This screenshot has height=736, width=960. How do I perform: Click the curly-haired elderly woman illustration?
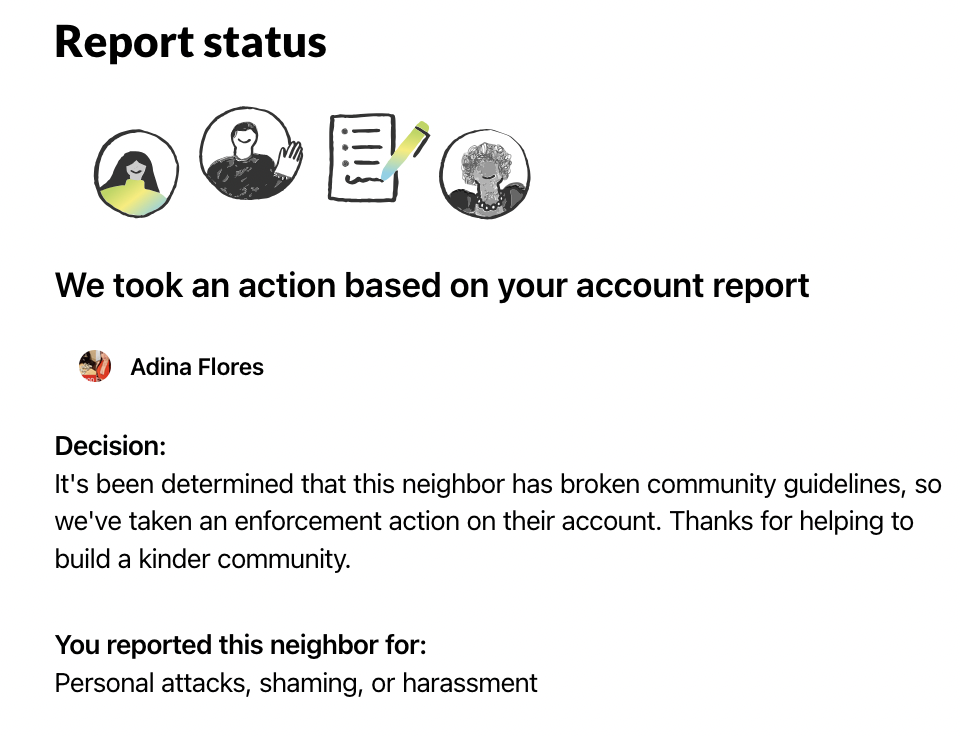[485, 174]
